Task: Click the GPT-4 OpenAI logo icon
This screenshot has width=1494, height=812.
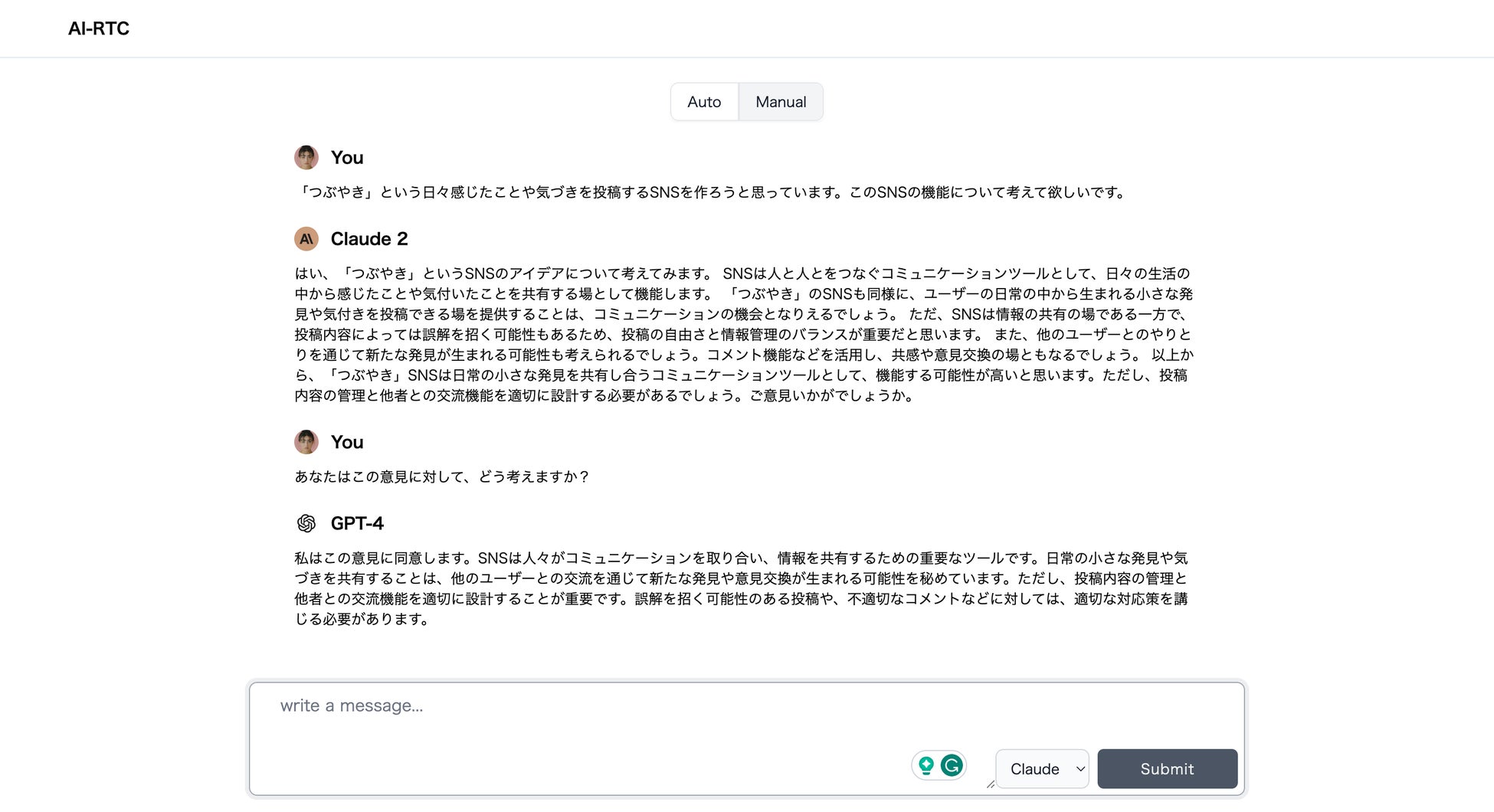Action: click(x=306, y=523)
